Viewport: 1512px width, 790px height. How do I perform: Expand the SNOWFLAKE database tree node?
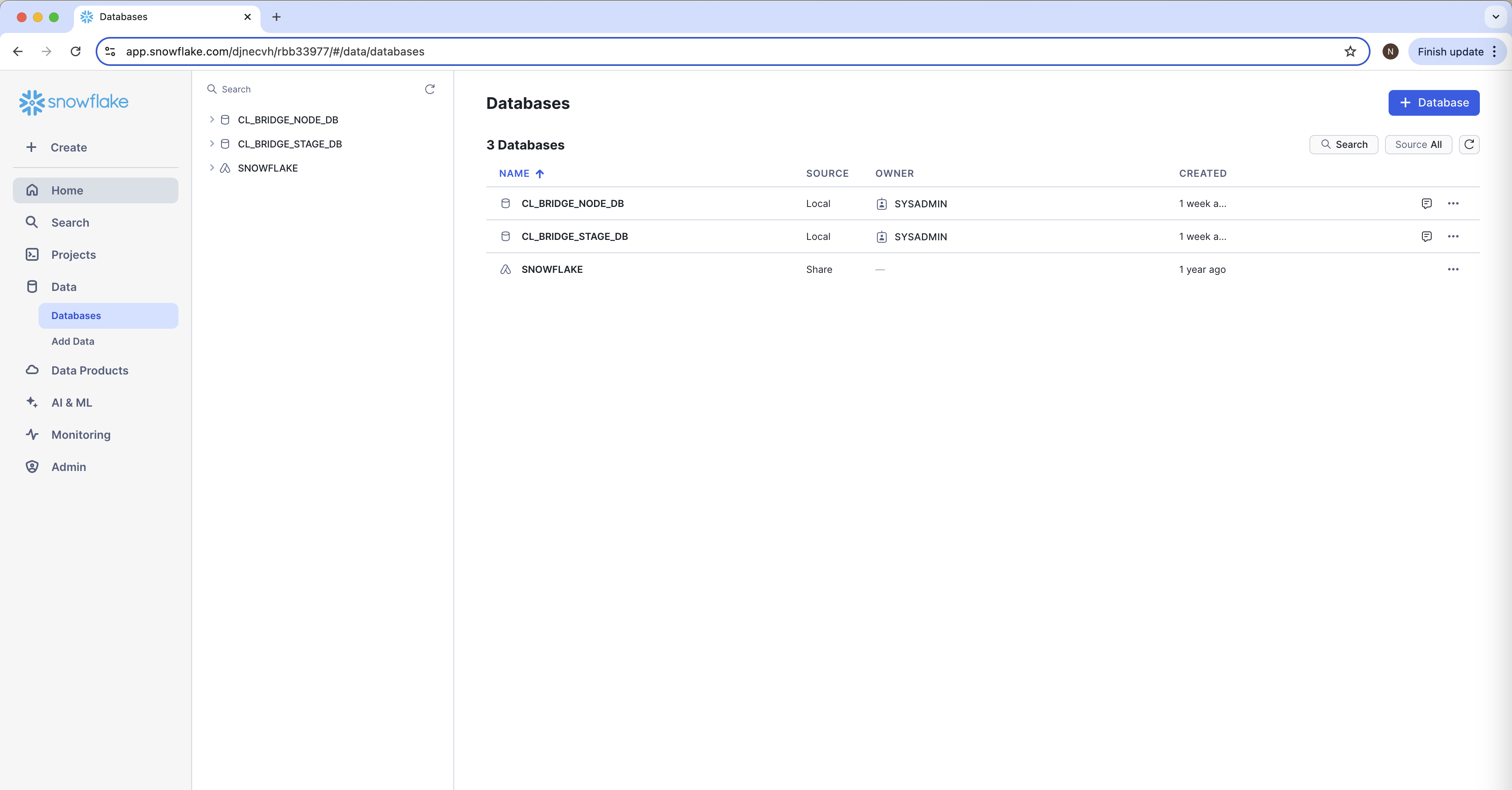212,168
